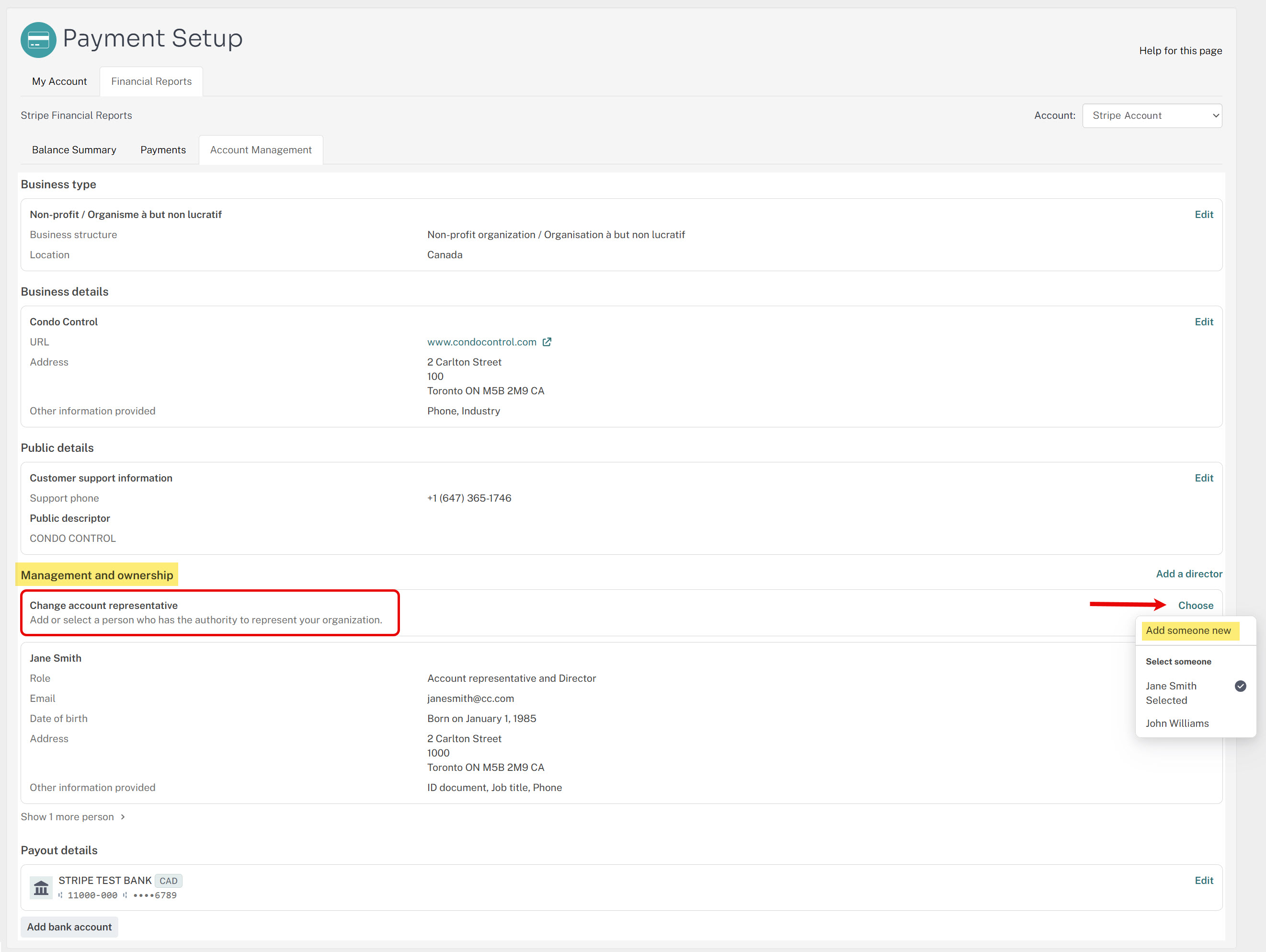Image resolution: width=1266 pixels, height=952 pixels.
Task: Click Add a director link
Action: (1189, 573)
